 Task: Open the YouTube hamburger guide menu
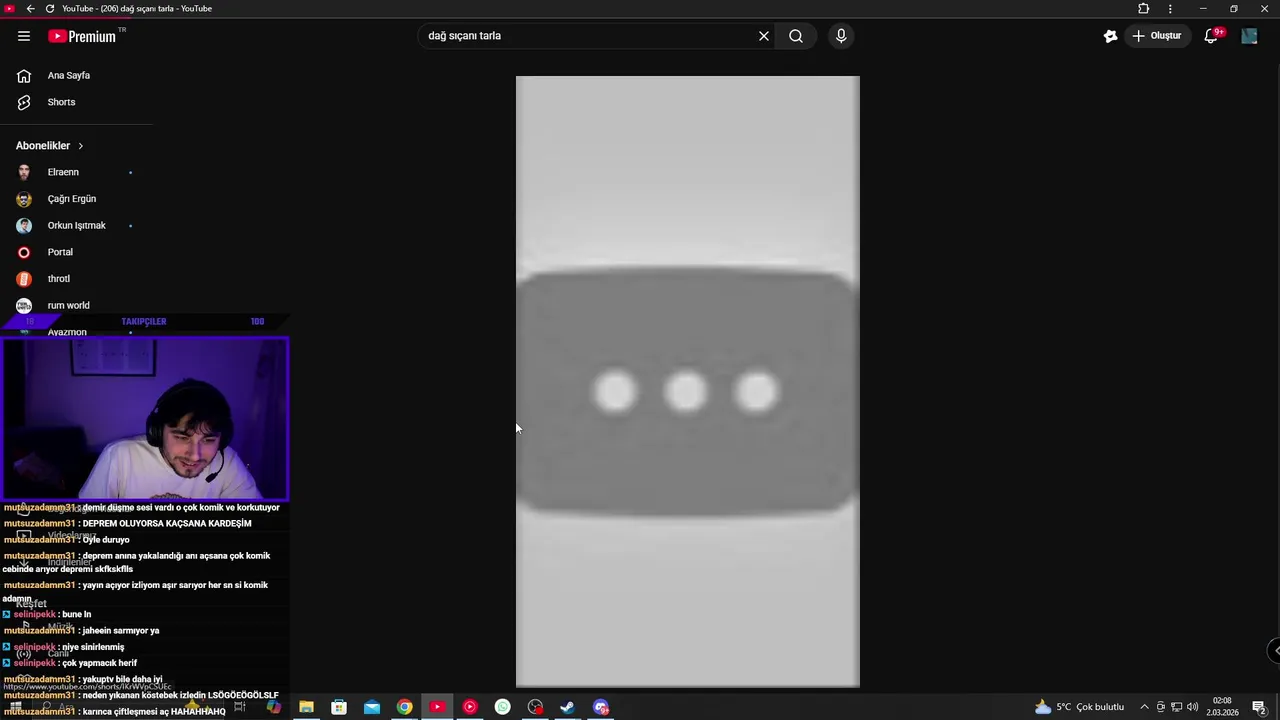(x=24, y=36)
